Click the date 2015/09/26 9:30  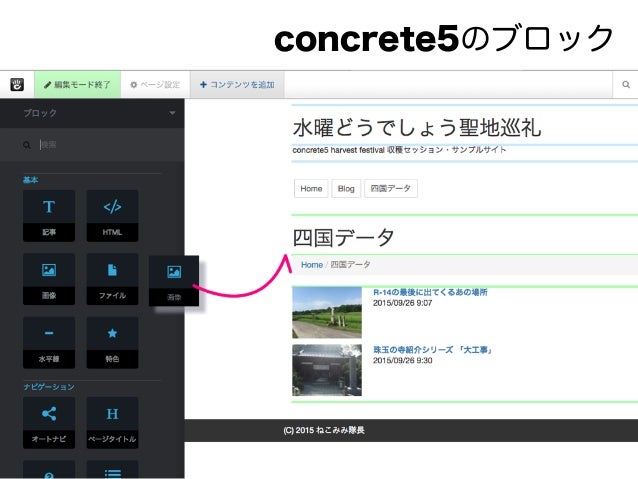point(402,360)
